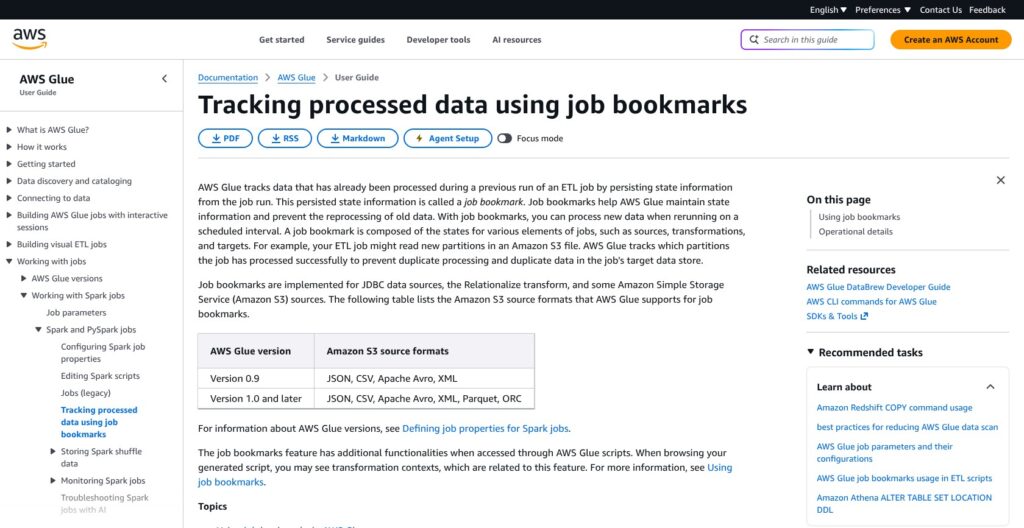1024x528 pixels.
Task: Open Amazon Redshift COPY command usage
Action: pos(894,408)
